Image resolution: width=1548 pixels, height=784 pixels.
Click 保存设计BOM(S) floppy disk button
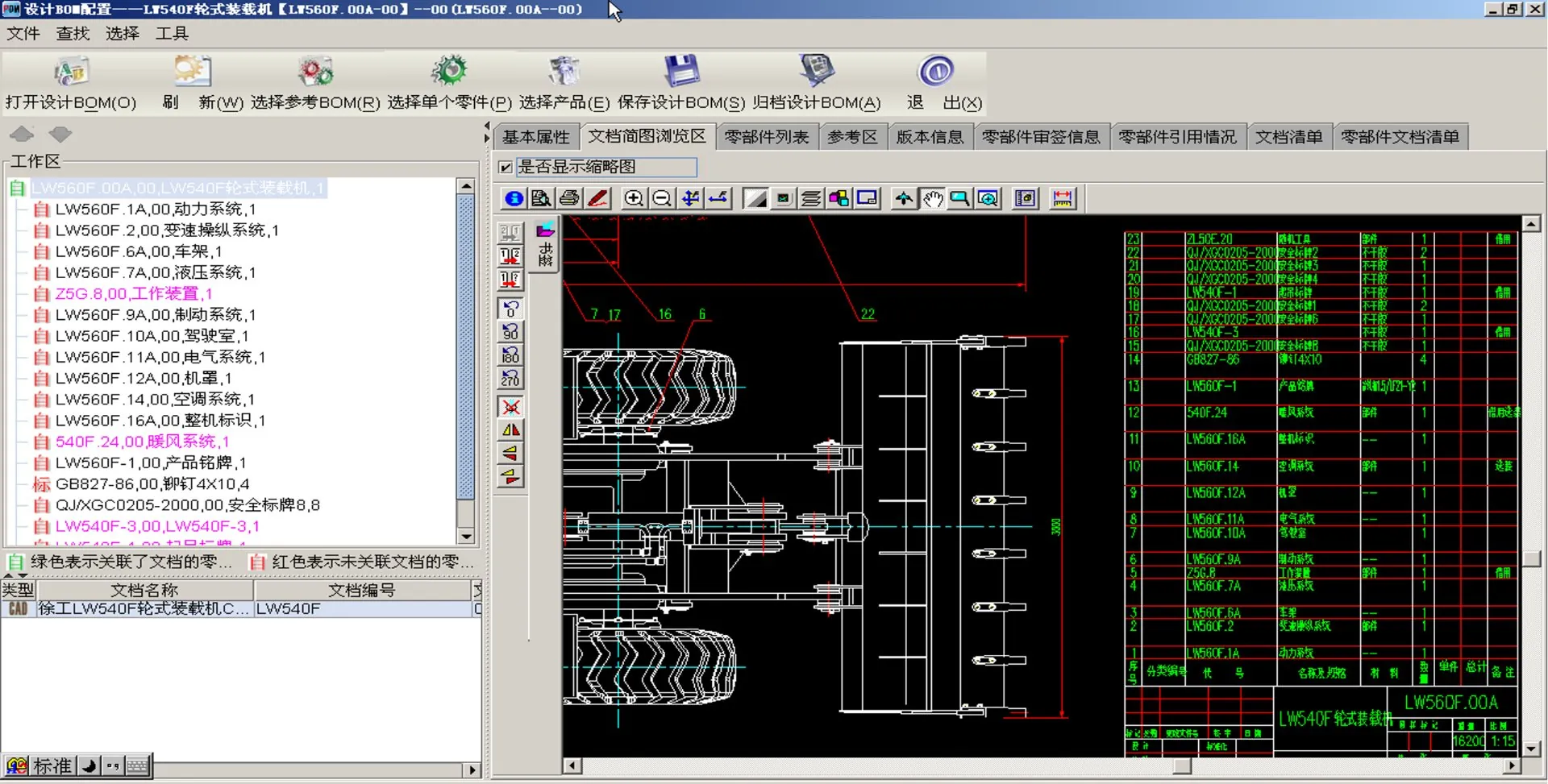(x=681, y=82)
